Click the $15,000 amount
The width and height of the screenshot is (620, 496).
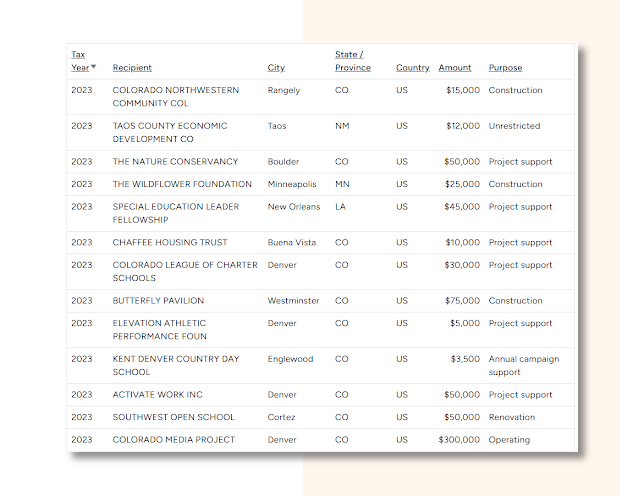(x=463, y=90)
